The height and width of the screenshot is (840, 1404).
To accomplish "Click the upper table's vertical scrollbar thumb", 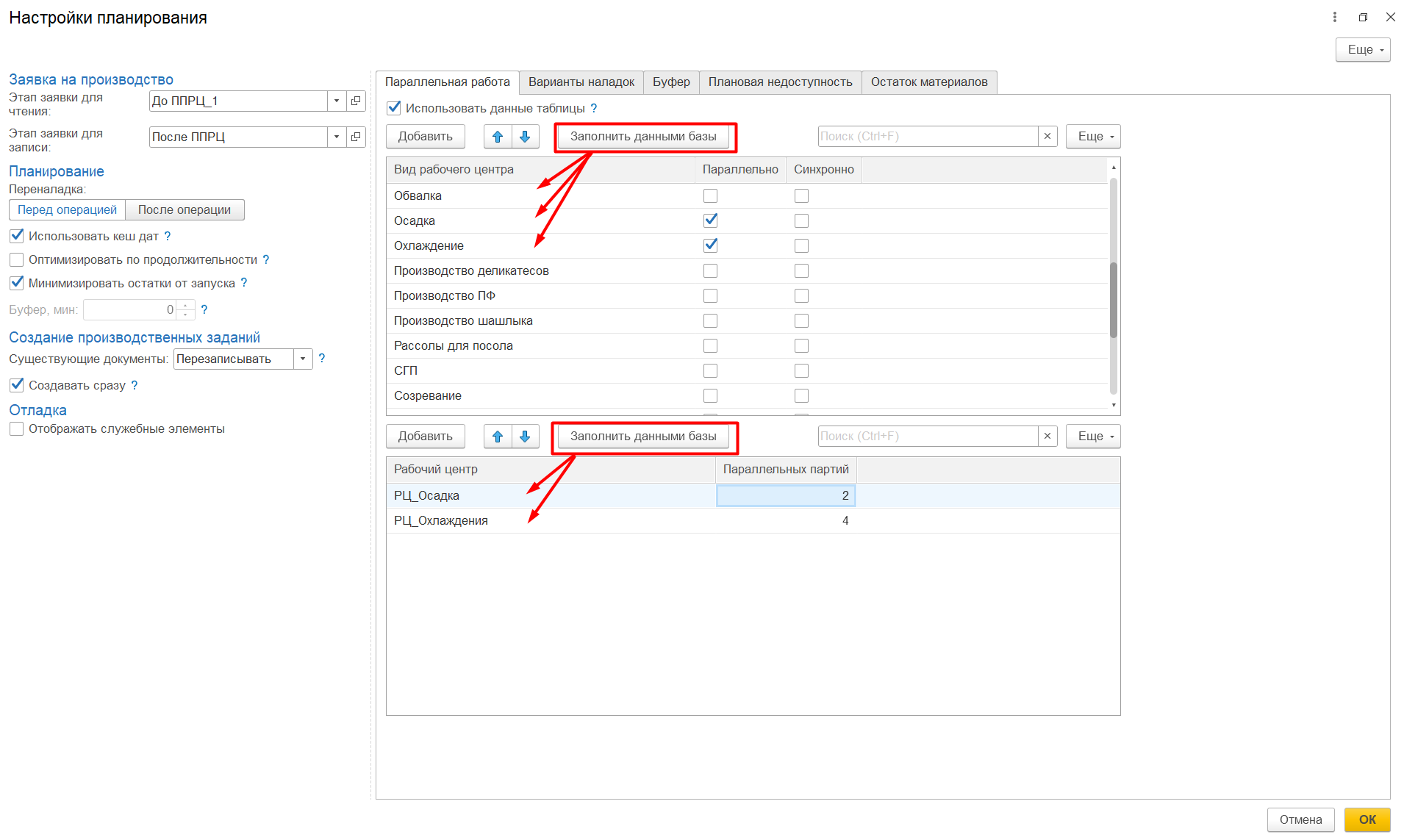I will coord(1113,300).
